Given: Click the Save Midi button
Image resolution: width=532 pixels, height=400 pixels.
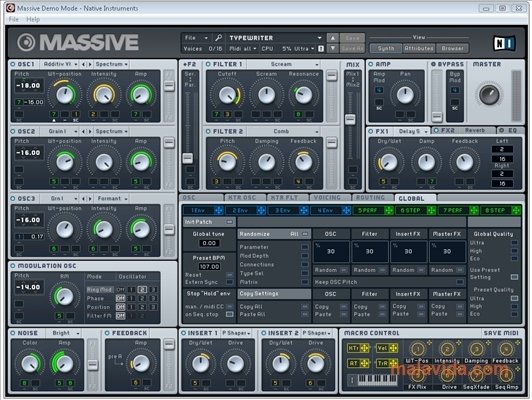Looking at the screenshot, I should click(501, 333).
